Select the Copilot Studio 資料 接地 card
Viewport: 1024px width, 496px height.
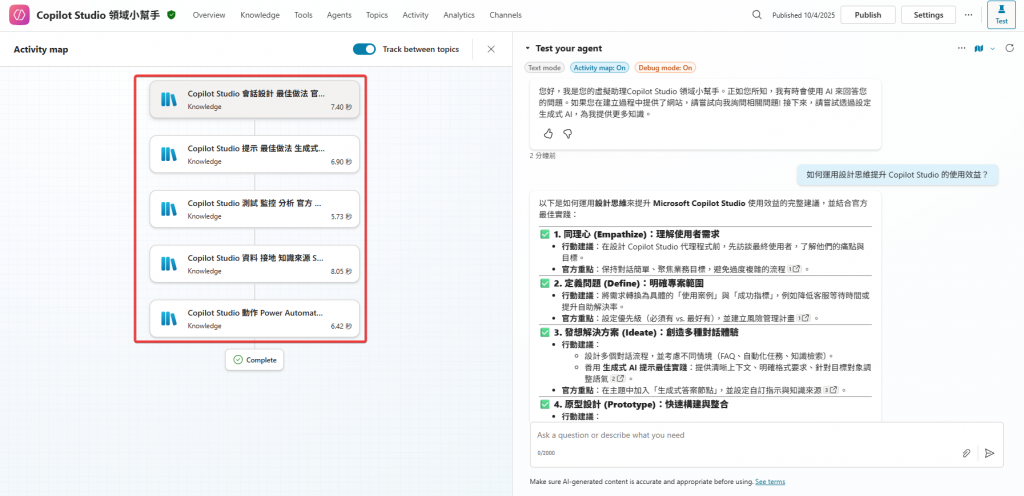(x=255, y=264)
